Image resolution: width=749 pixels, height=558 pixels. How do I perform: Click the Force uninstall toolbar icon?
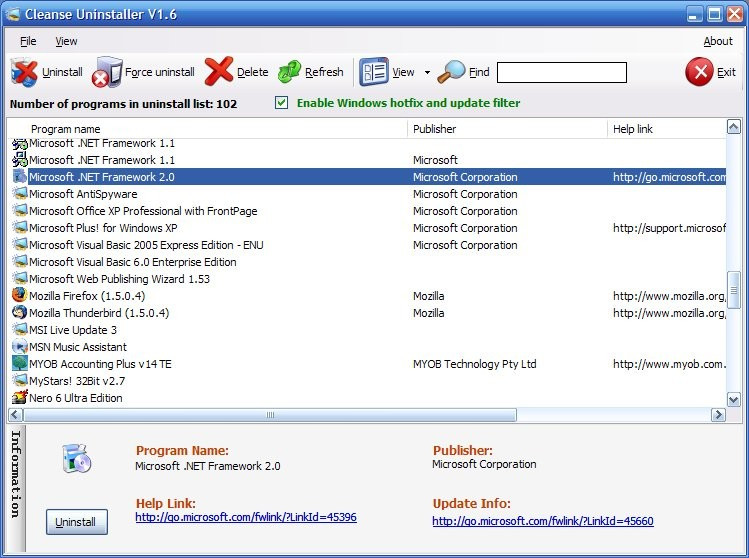[x=107, y=72]
